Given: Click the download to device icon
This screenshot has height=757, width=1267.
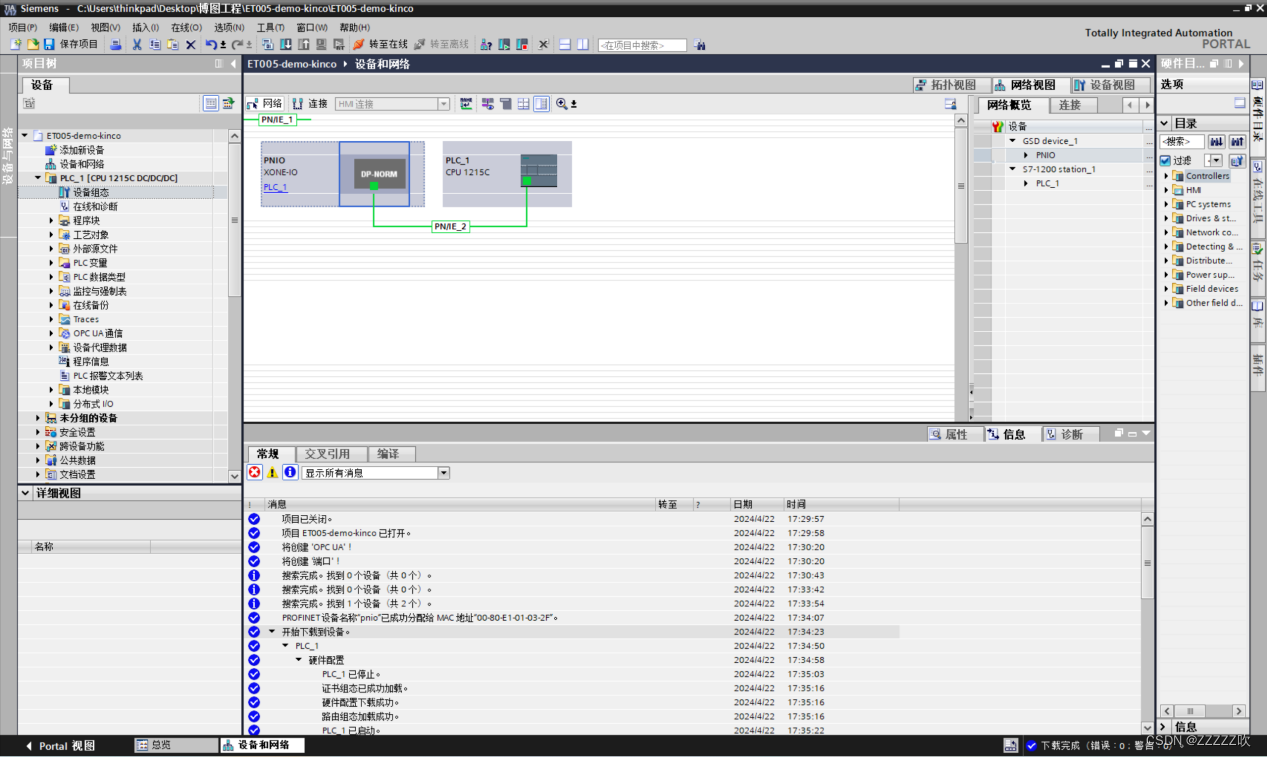Looking at the screenshot, I should click(287, 45).
